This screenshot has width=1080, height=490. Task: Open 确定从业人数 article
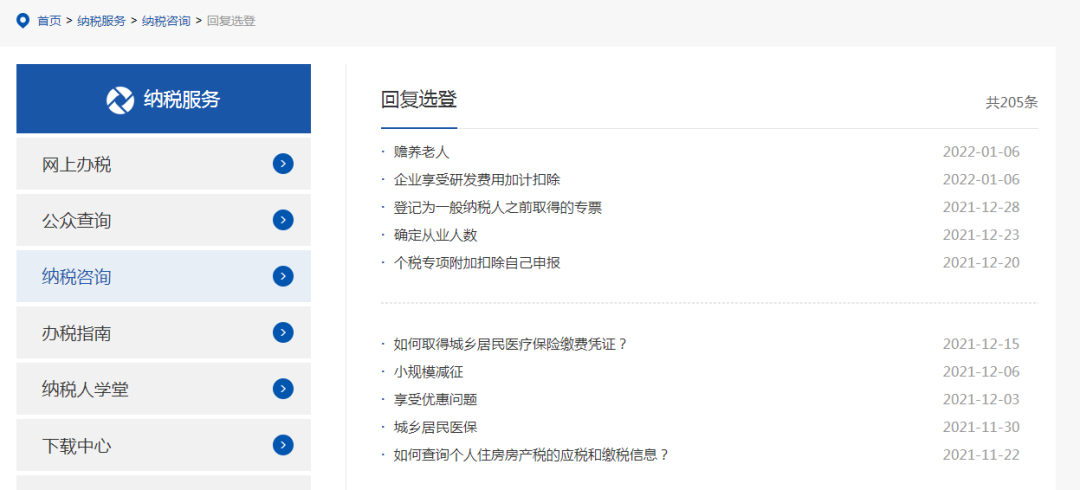[x=435, y=235]
